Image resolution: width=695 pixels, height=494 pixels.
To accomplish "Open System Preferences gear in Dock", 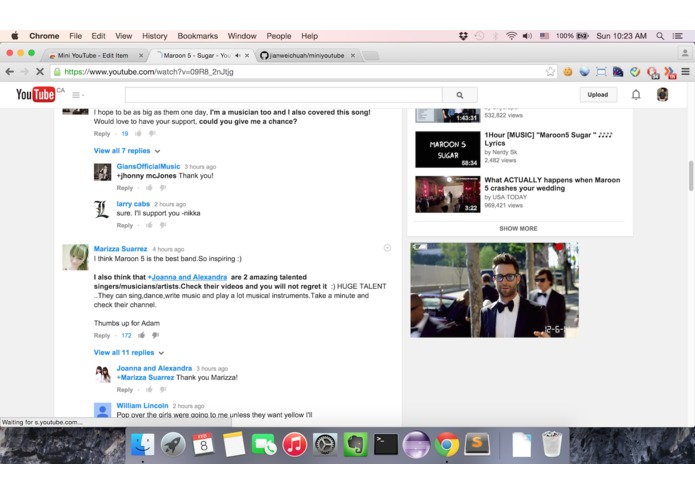I will point(325,444).
